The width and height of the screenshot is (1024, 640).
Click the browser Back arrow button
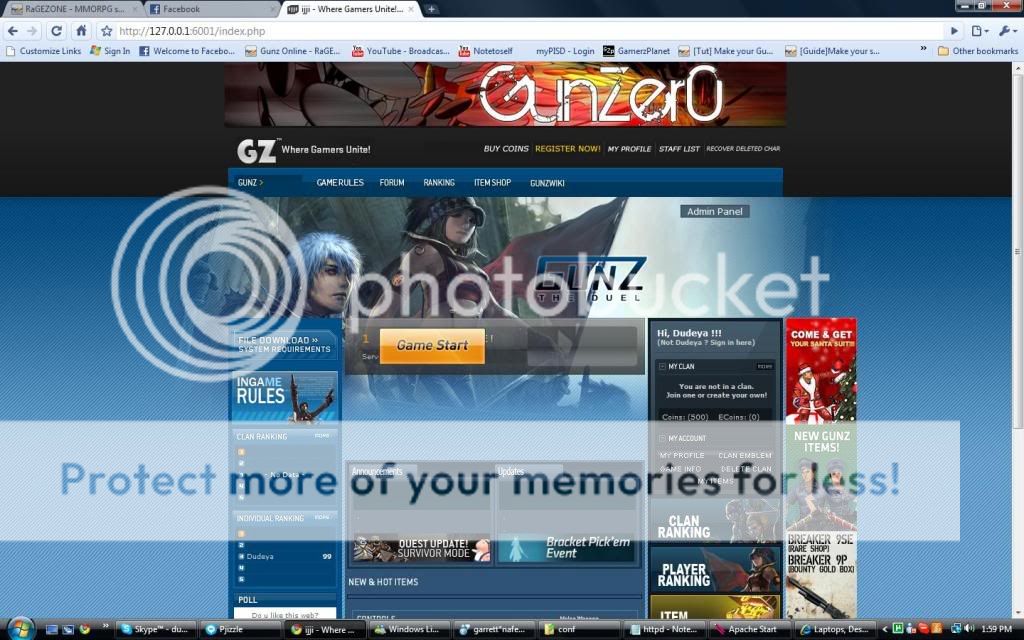[x=13, y=31]
